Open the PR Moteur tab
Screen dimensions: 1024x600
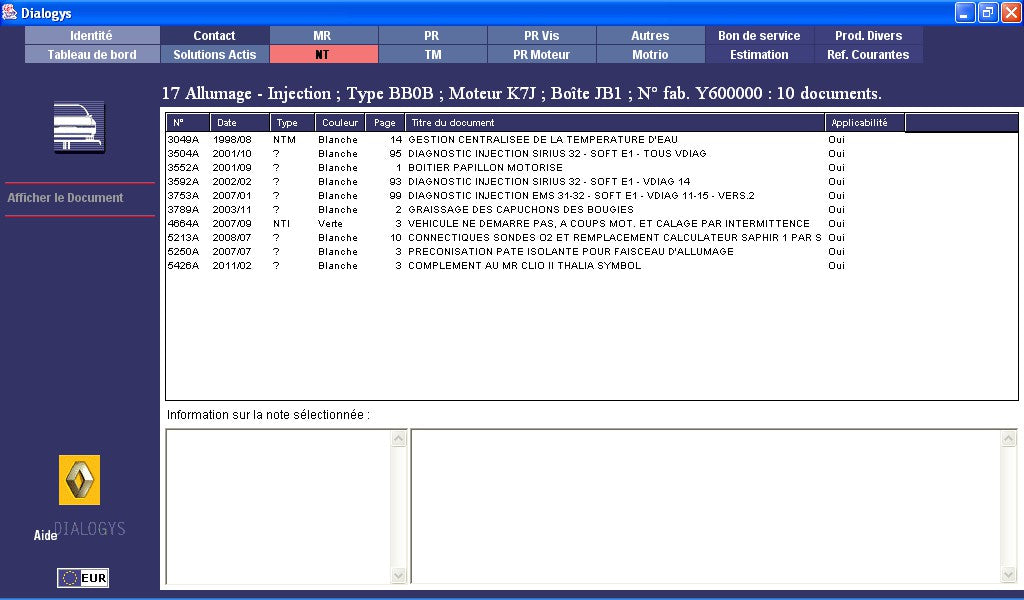[541, 54]
